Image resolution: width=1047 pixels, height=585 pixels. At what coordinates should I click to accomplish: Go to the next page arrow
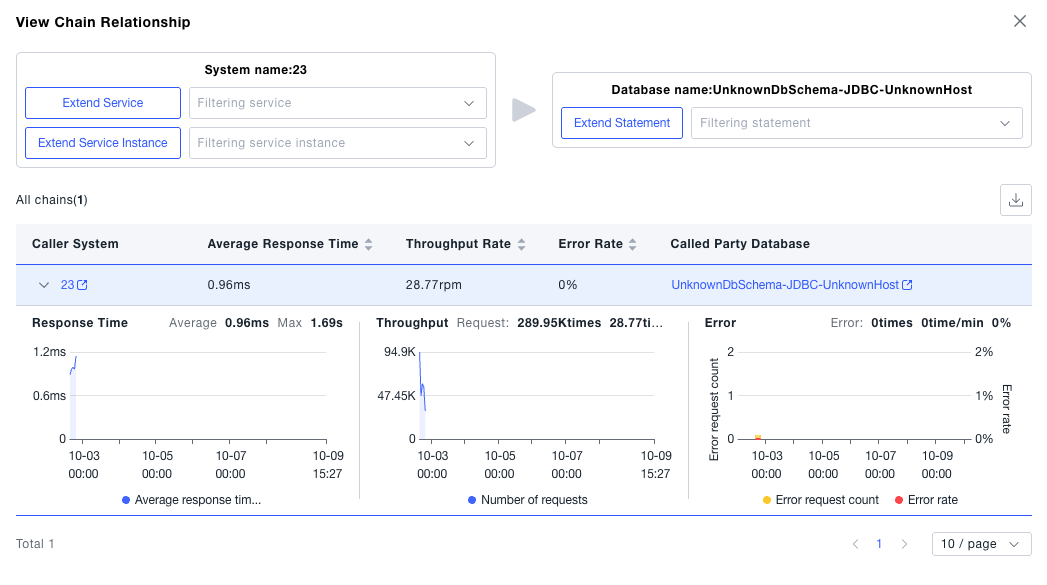click(x=904, y=544)
